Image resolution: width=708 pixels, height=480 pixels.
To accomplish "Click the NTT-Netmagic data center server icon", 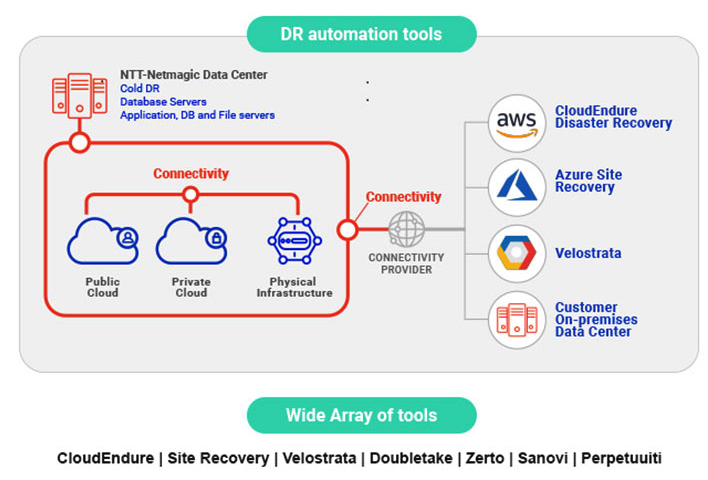I will (x=79, y=95).
